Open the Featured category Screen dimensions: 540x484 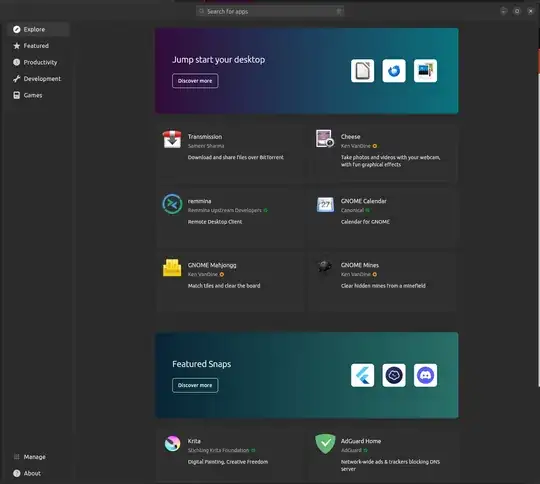(38, 46)
